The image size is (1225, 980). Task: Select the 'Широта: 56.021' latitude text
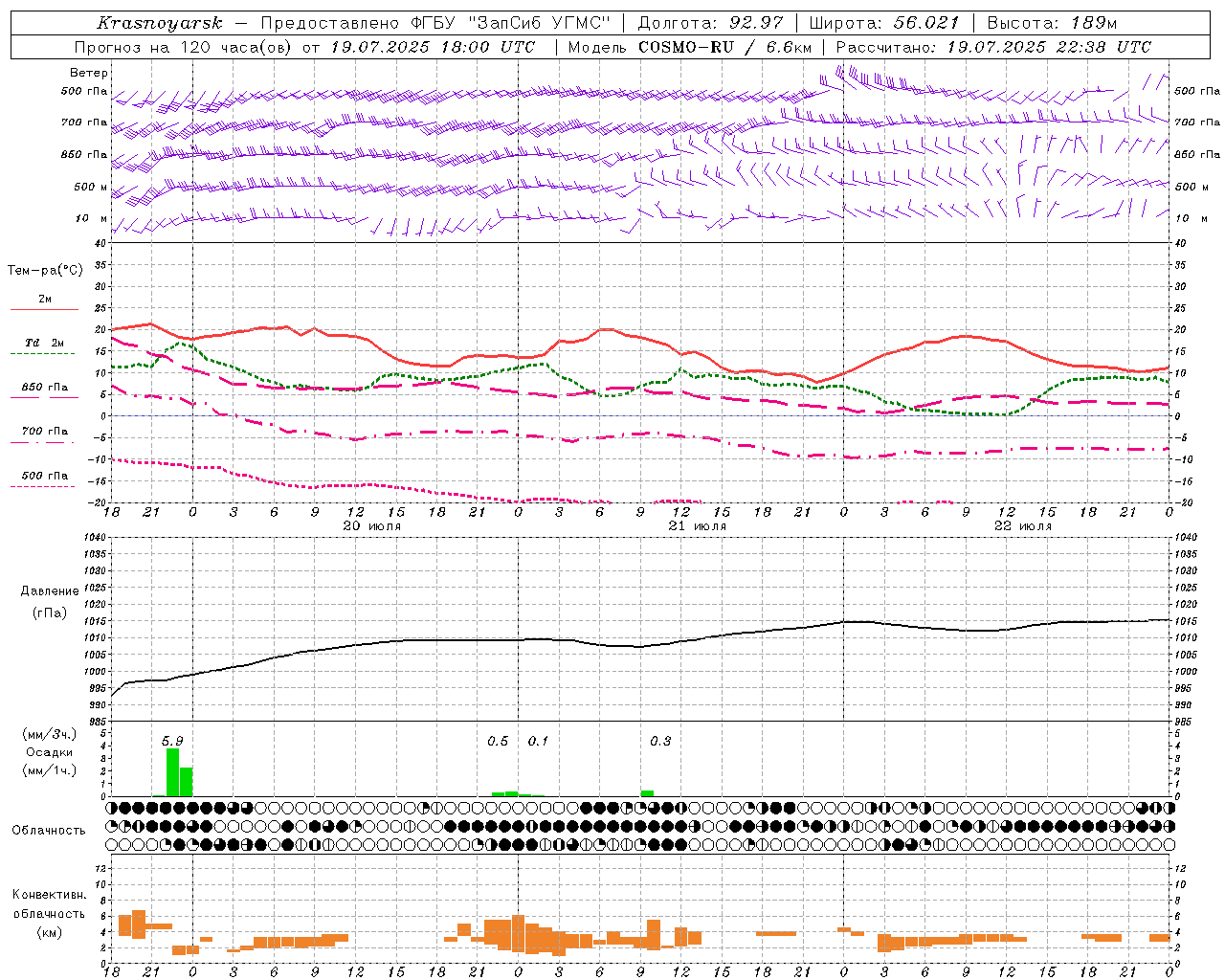(x=883, y=23)
